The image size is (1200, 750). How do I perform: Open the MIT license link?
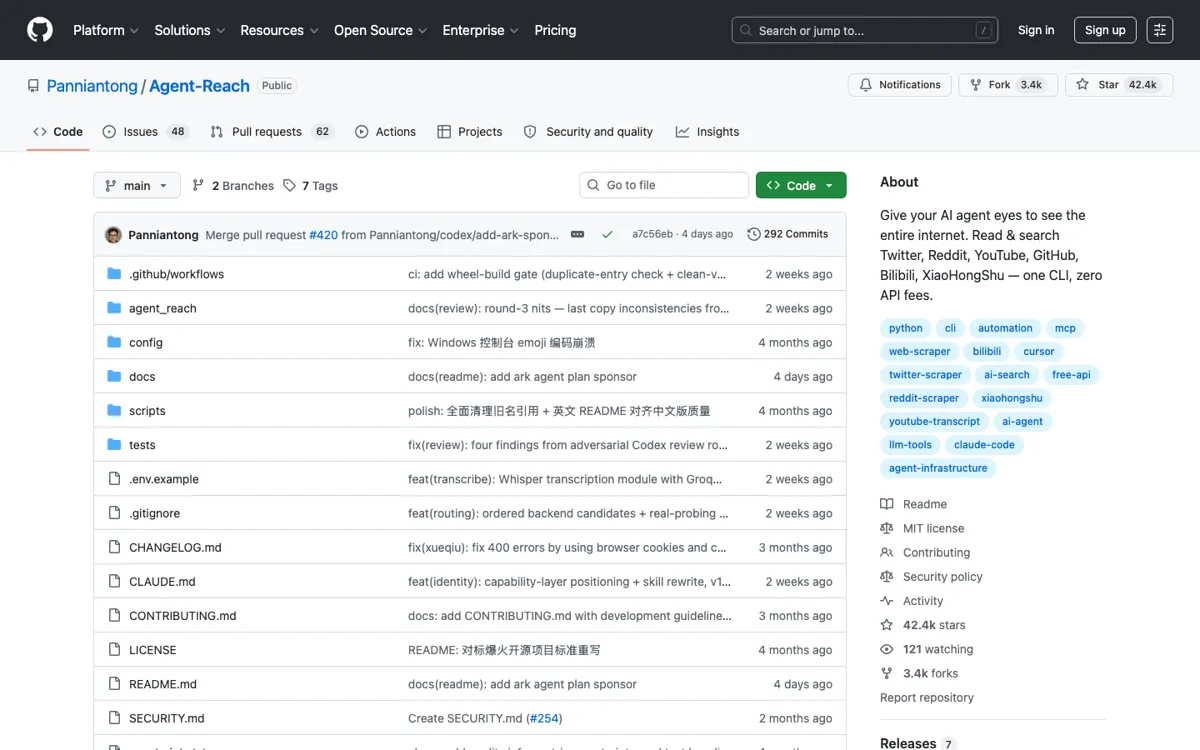point(922,528)
